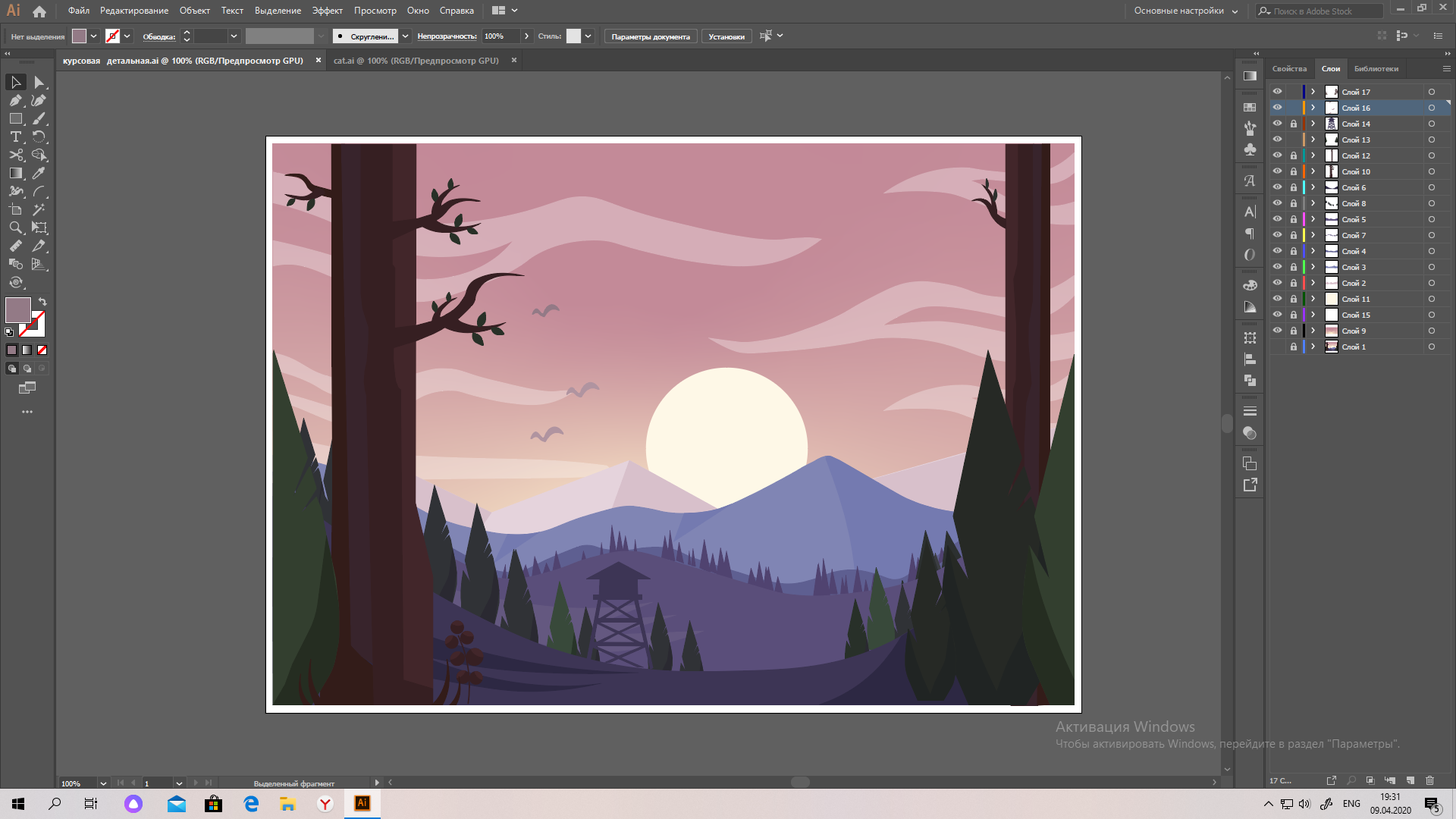Select the Direct Selection tool

(39, 82)
